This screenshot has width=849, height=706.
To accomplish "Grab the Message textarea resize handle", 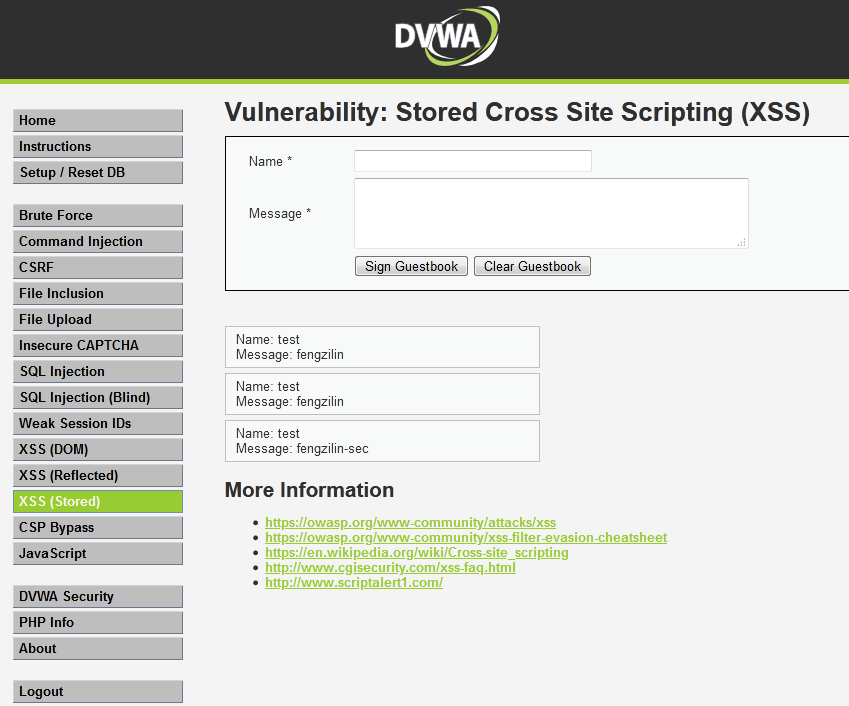I will (742, 243).
